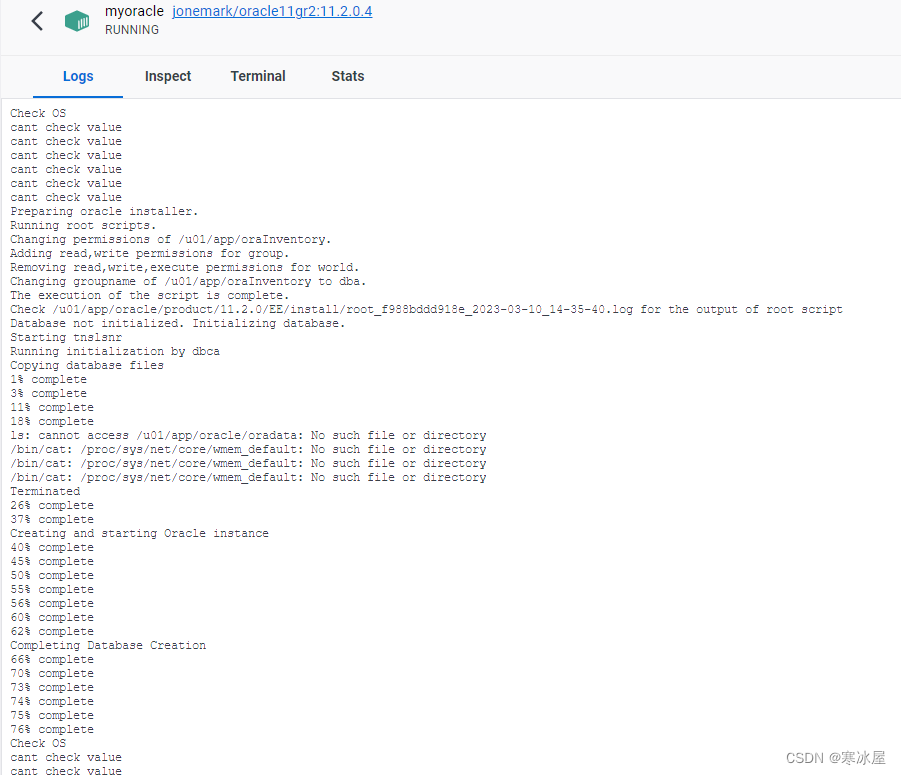Screen dimensions: 901x775
Task: Click the '1% complete' log line
Action: [x=48, y=379]
